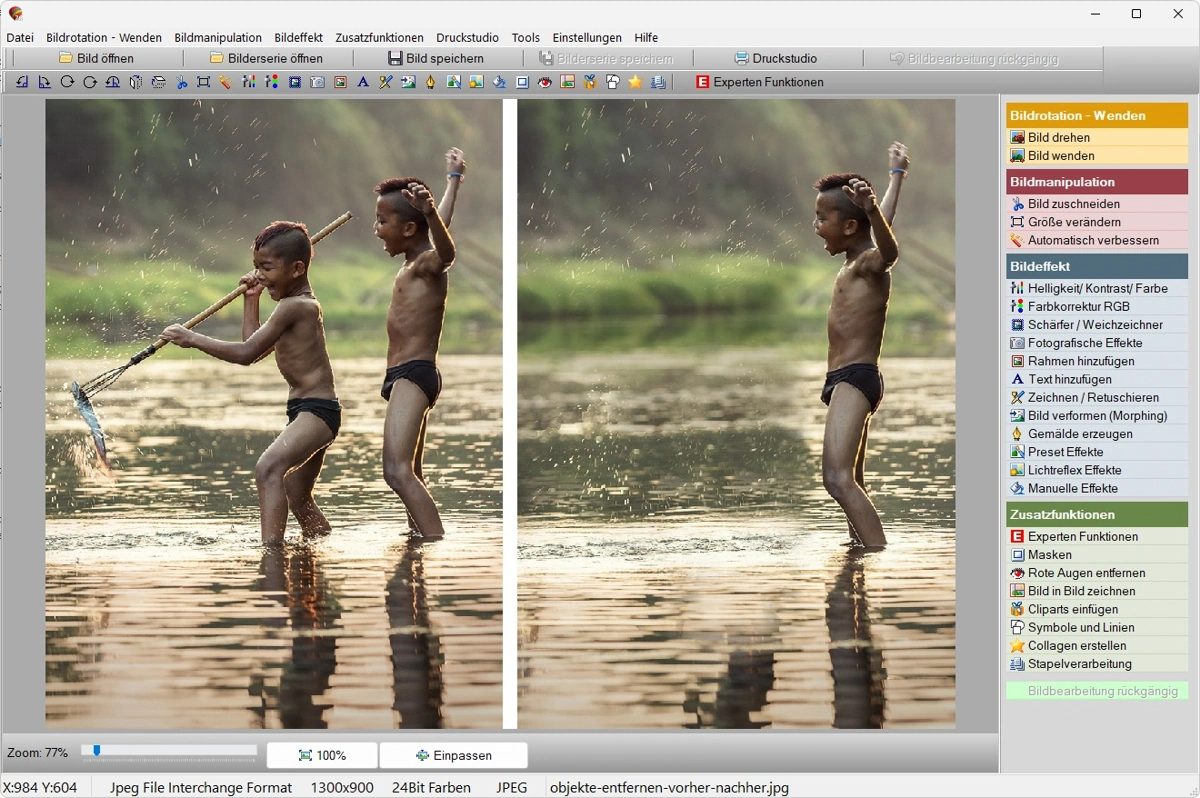Click the red eye removal icon in the toolbar
Screen dimensions: 1200x798
[x=545, y=82]
